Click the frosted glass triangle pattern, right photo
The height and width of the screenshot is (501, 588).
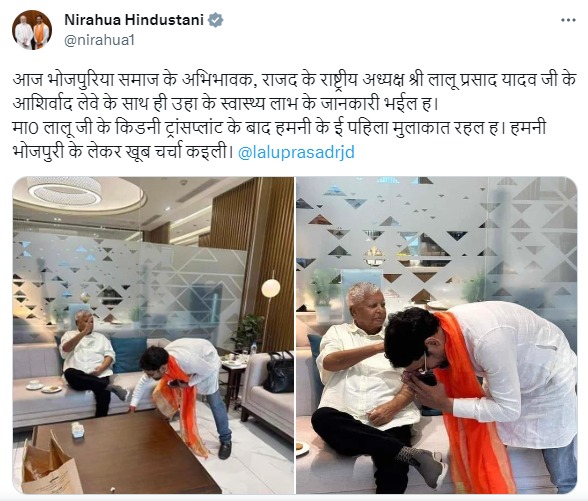coord(436,240)
